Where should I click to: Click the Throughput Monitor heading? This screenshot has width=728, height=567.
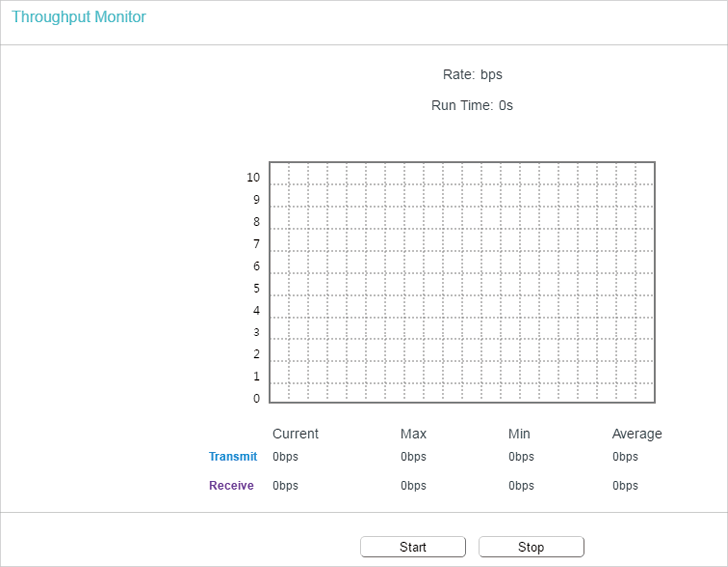78,17
